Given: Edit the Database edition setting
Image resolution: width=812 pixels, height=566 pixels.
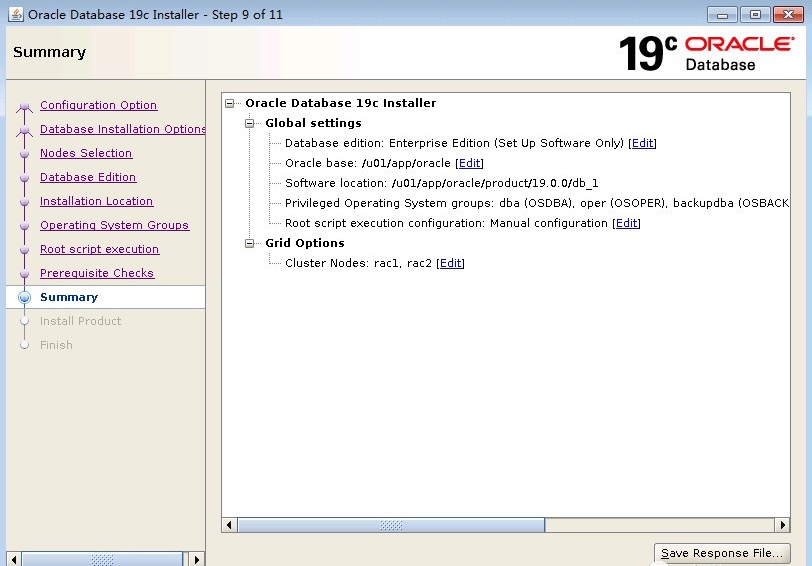Looking at the screenshot, I should click(642, 143).
